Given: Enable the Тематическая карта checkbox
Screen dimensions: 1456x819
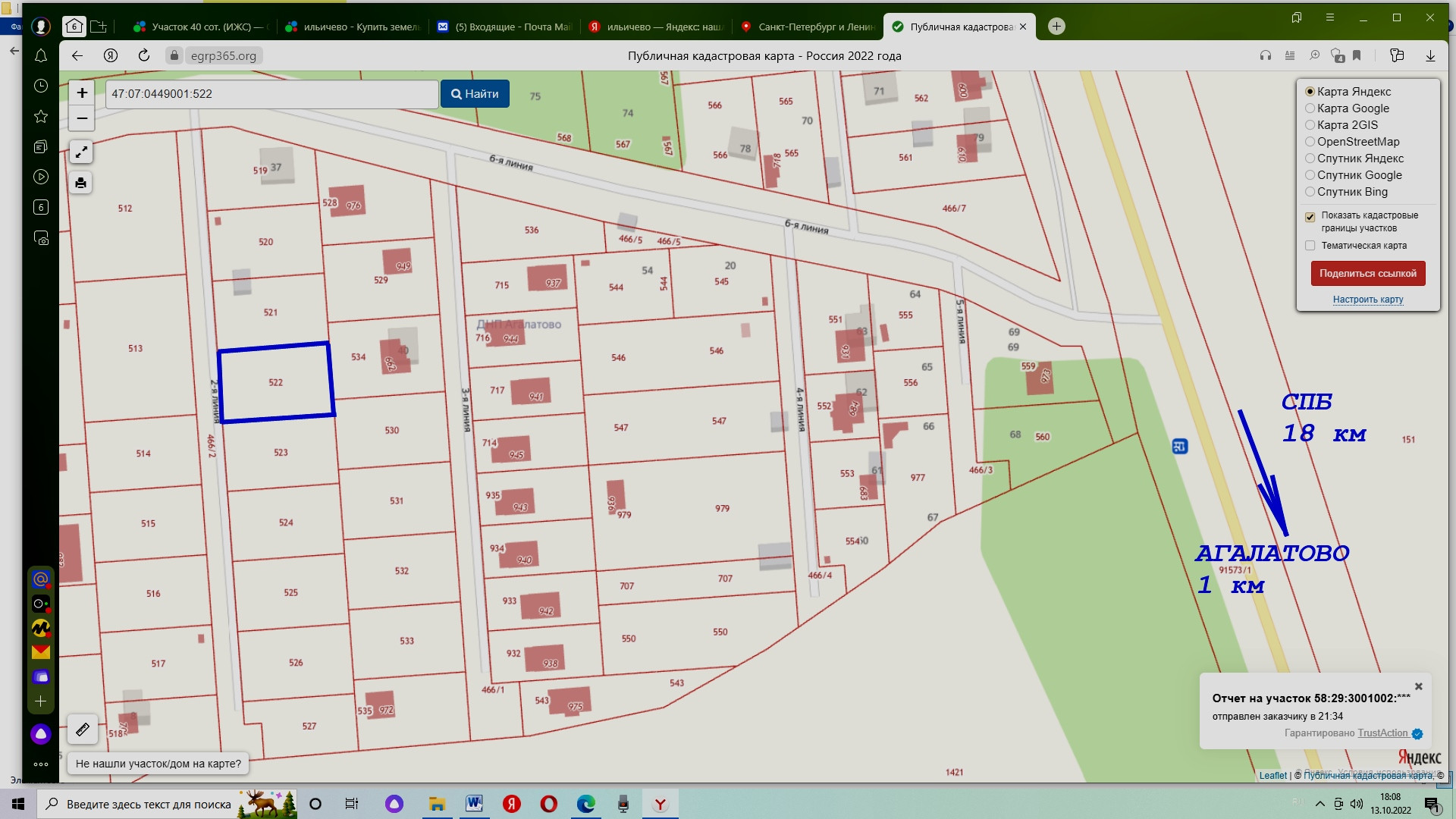Looking at the screenshot, I should point(1310,246).
